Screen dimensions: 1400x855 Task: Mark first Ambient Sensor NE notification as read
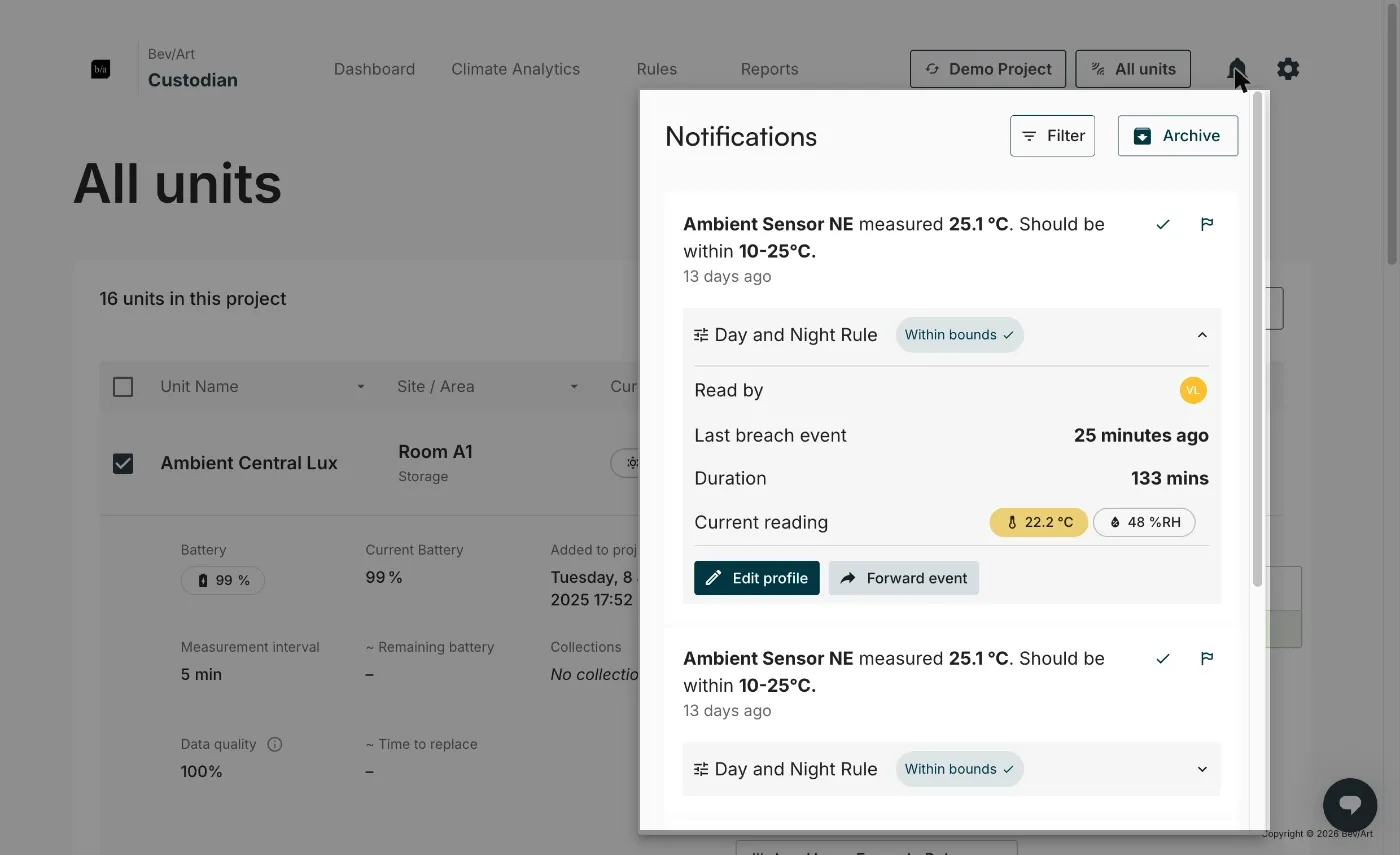tap(1163, 225)
